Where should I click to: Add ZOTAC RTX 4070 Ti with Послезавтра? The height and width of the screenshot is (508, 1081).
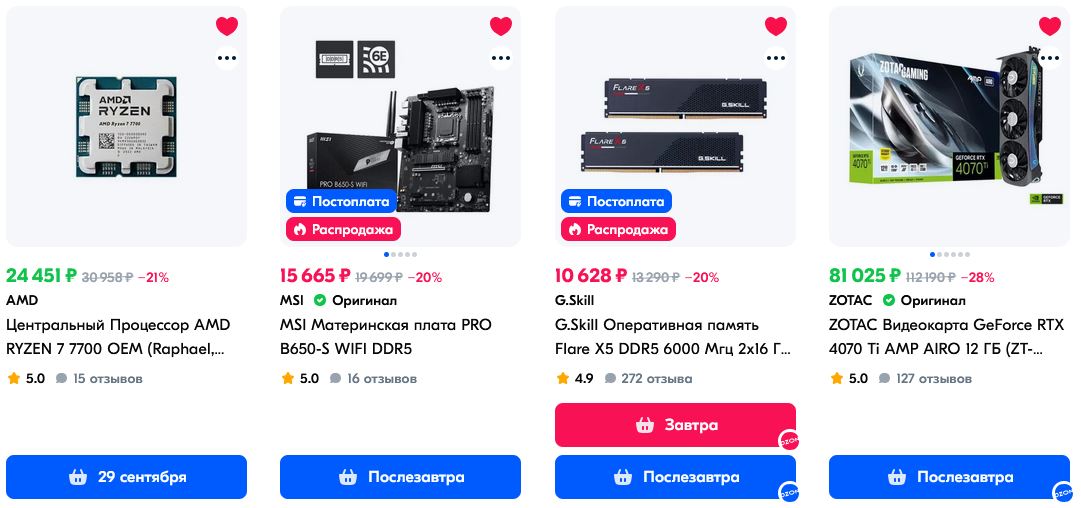tap(949, 477)
